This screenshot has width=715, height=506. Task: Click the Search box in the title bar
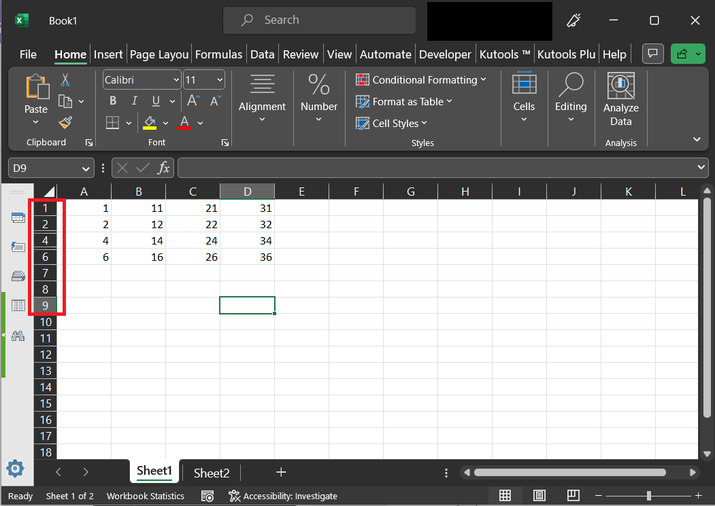[319, 20]
